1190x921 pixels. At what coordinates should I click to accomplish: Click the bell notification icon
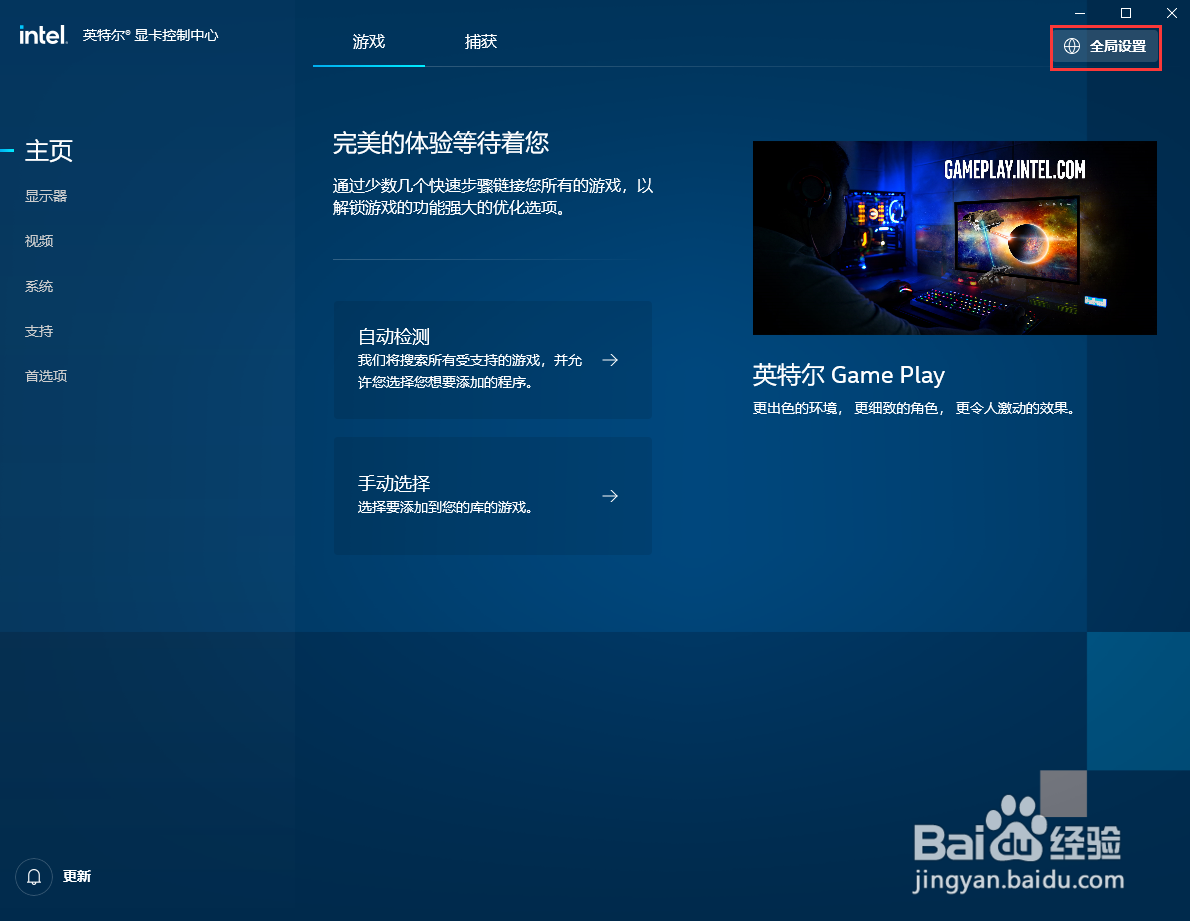[34, 877]
